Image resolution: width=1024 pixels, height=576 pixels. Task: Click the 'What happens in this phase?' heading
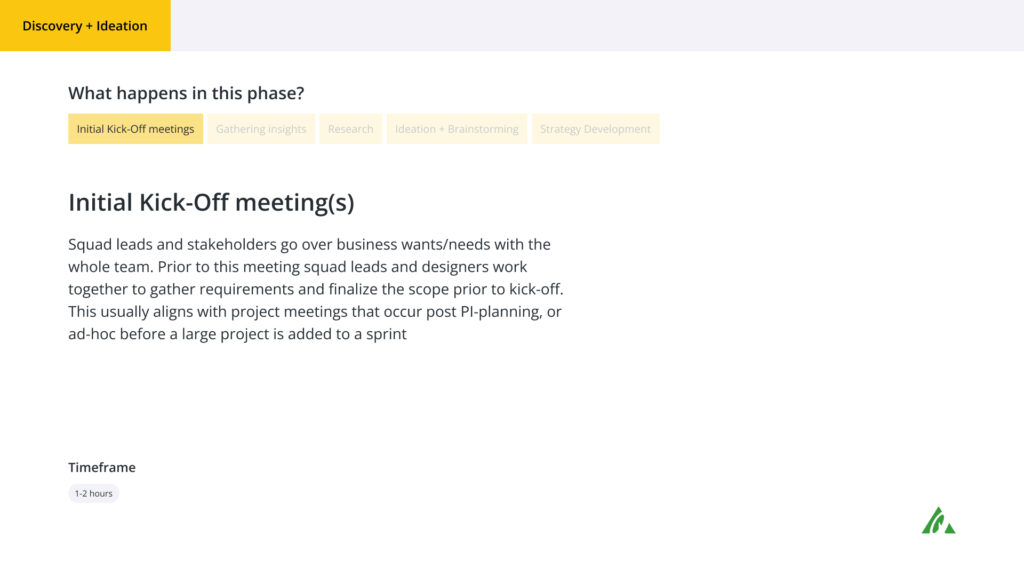coord(186,93)
